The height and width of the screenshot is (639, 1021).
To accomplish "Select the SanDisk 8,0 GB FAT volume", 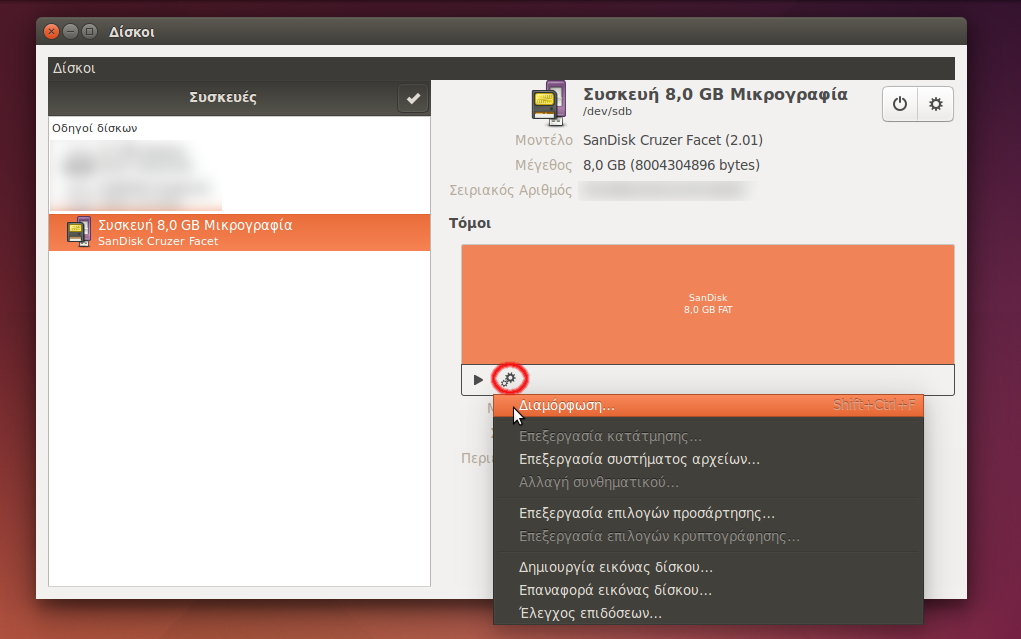I will coord(707,304).
